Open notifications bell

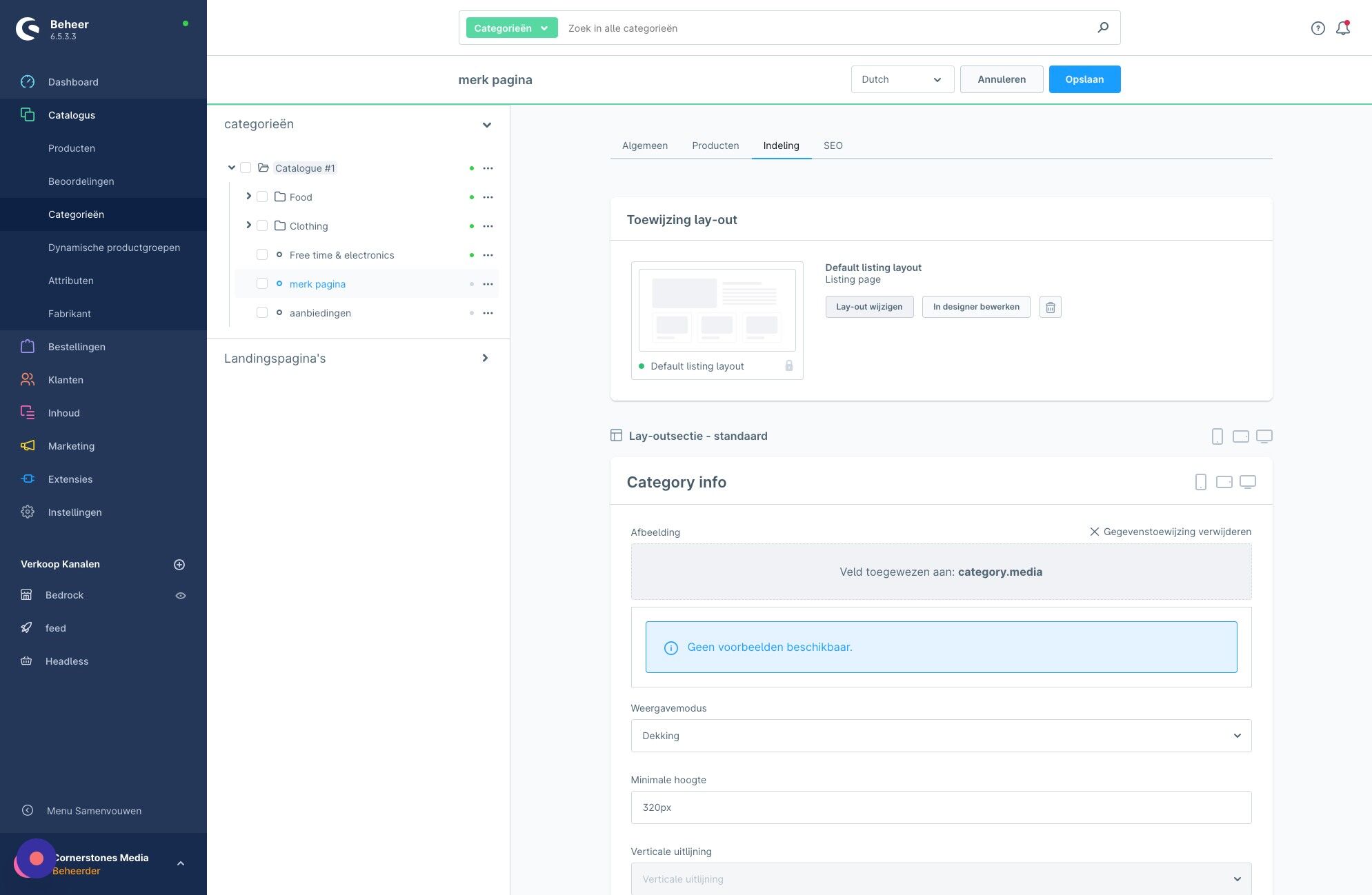pyautogui.click(x=1342, y=28)
